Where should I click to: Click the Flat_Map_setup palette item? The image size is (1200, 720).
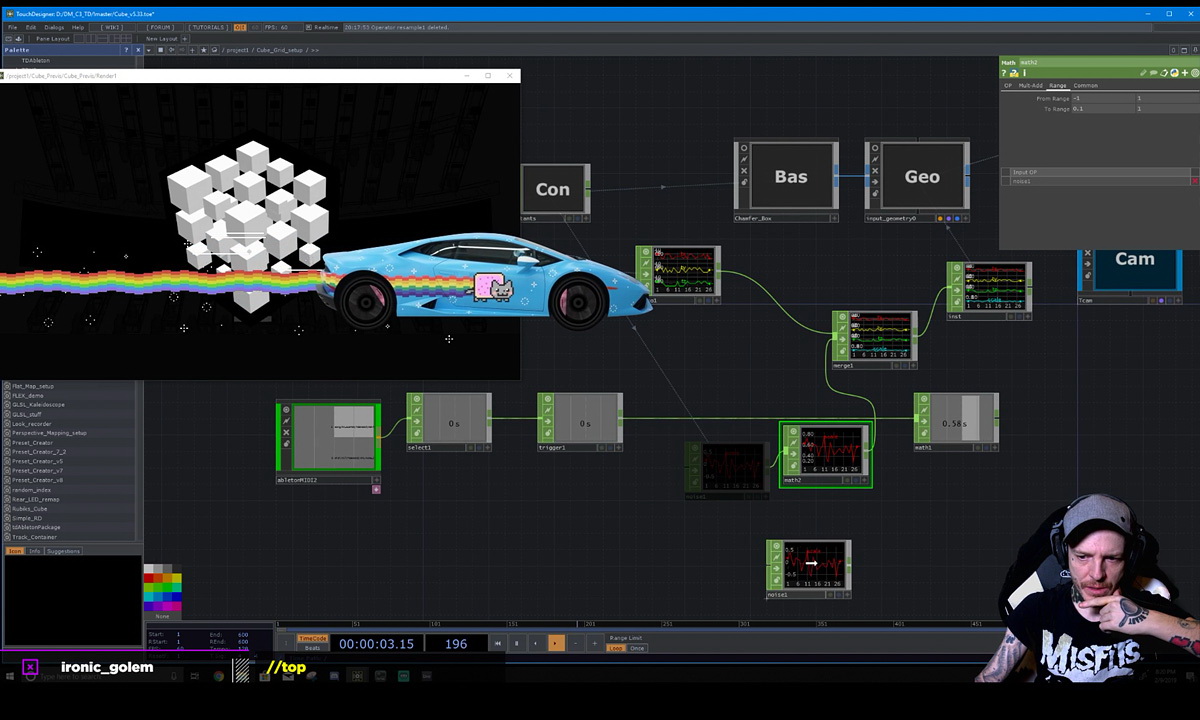[33, 386]
